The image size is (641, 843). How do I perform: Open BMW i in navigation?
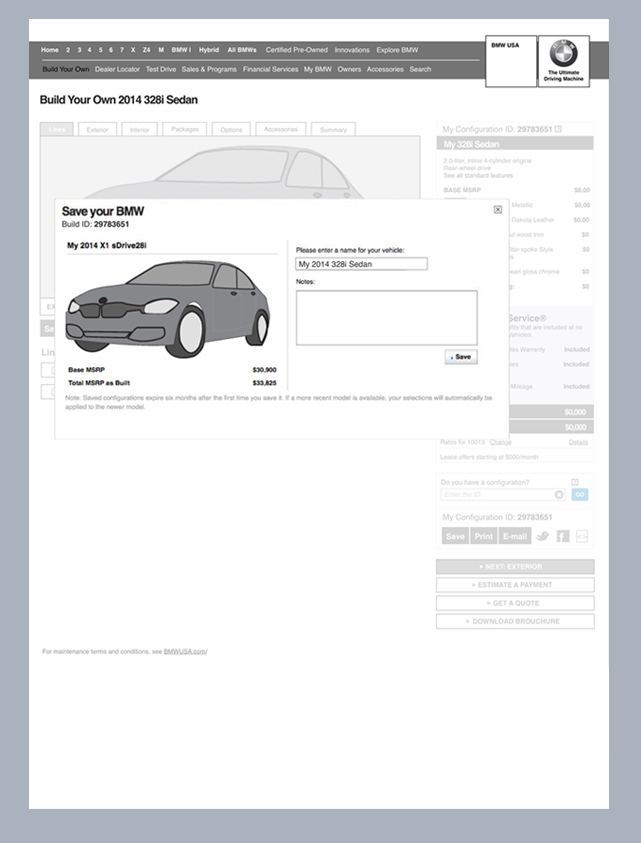click(181, 50)
